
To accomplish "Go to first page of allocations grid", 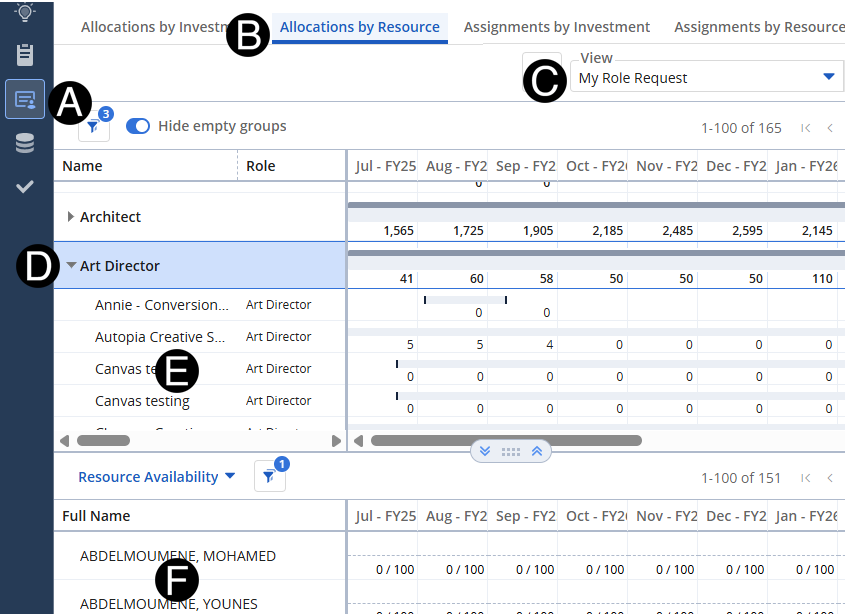I will pyautogui.click(x=805, y=128).
